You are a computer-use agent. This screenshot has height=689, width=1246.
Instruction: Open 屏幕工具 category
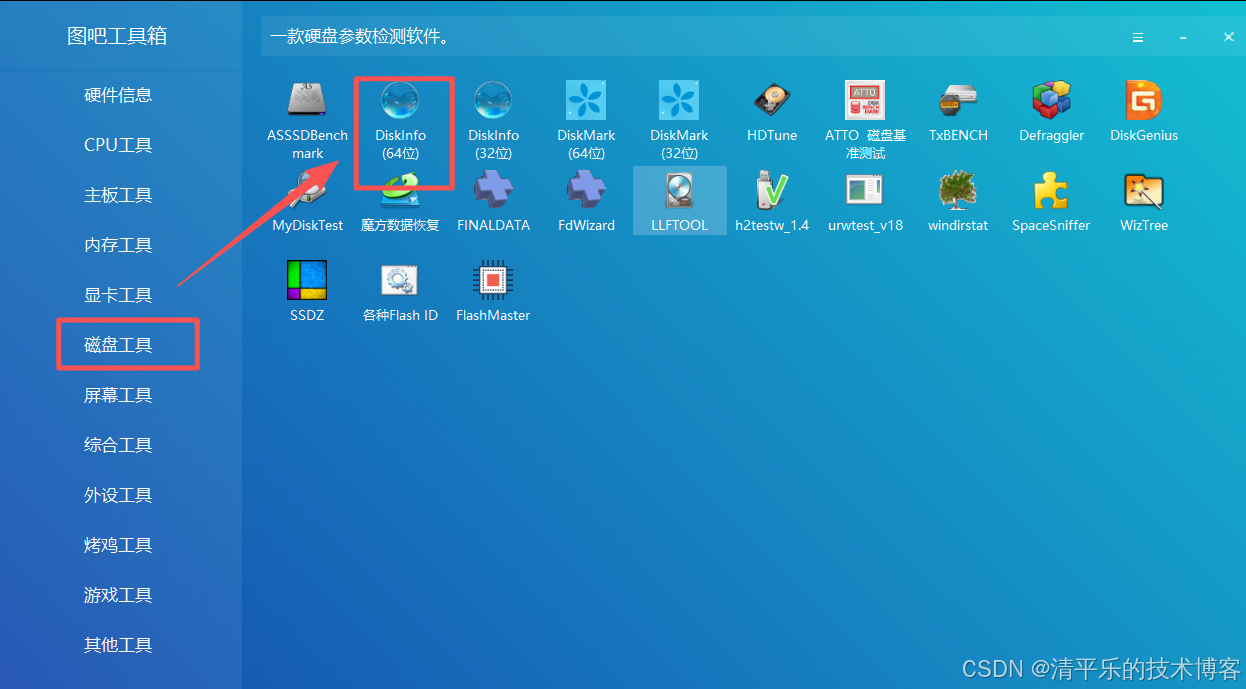pos(118,395)
